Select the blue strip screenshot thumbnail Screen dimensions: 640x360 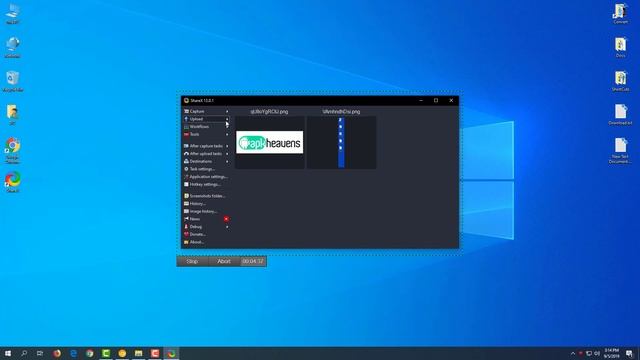[342, 142]
